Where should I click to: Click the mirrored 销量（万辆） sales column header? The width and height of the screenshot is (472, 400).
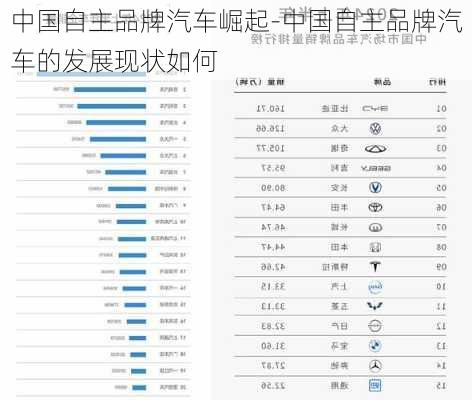tap(260, 82)
